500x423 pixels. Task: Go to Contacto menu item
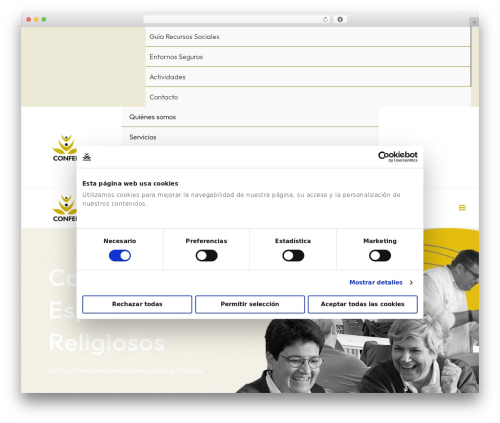pyautogui.click(x=308, y=97)
